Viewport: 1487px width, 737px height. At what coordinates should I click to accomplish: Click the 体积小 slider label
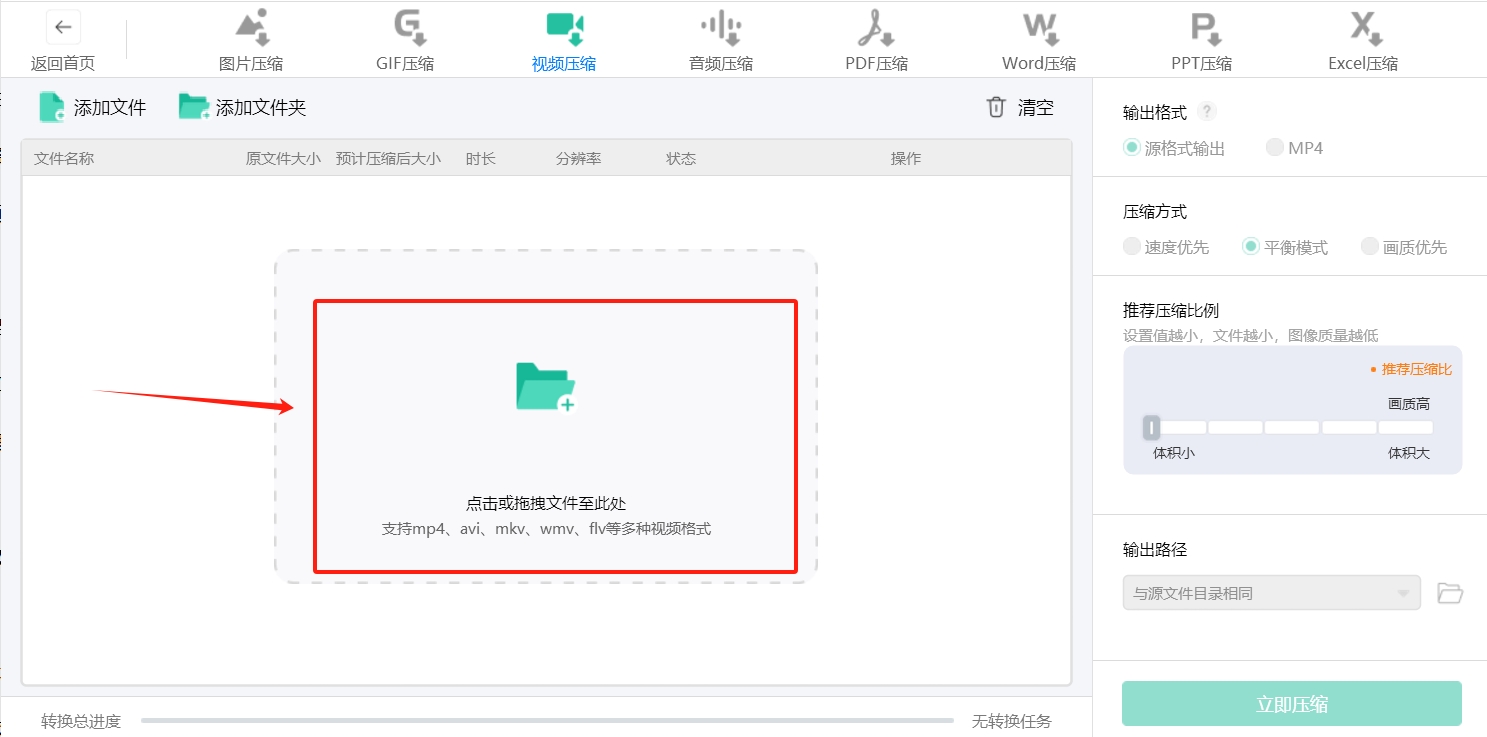(x=1174, y=453)
